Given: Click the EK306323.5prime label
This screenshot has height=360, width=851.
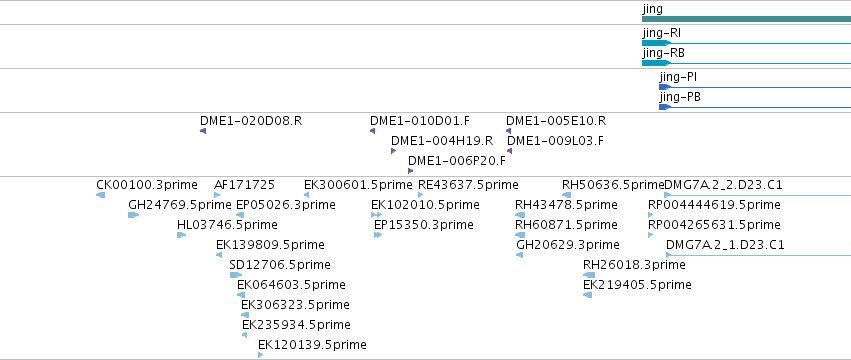Looking at the screenshot, I should click(x=295, y=306).
